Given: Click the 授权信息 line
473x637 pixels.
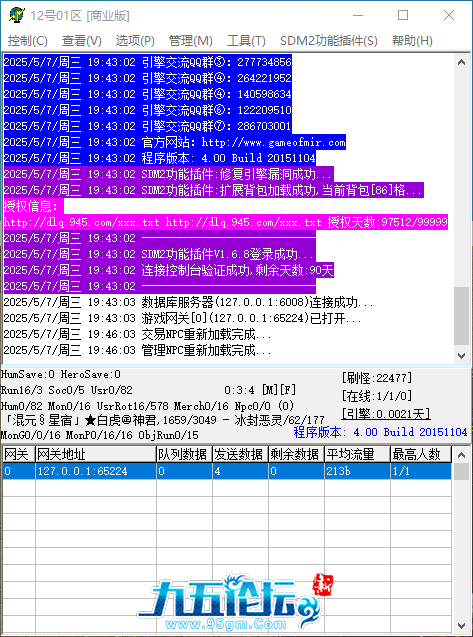Looking at the screenshot, I should click(34, 206).
